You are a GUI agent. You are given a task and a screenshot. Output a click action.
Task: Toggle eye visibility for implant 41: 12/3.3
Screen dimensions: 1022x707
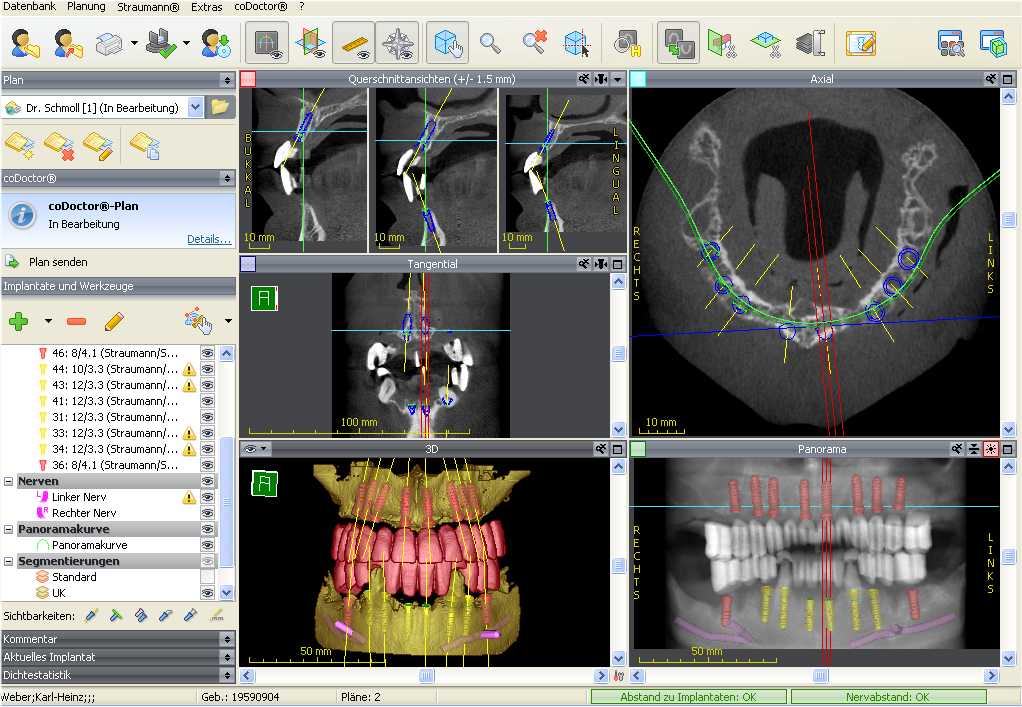pyautogui.click(x=207, y=401)
